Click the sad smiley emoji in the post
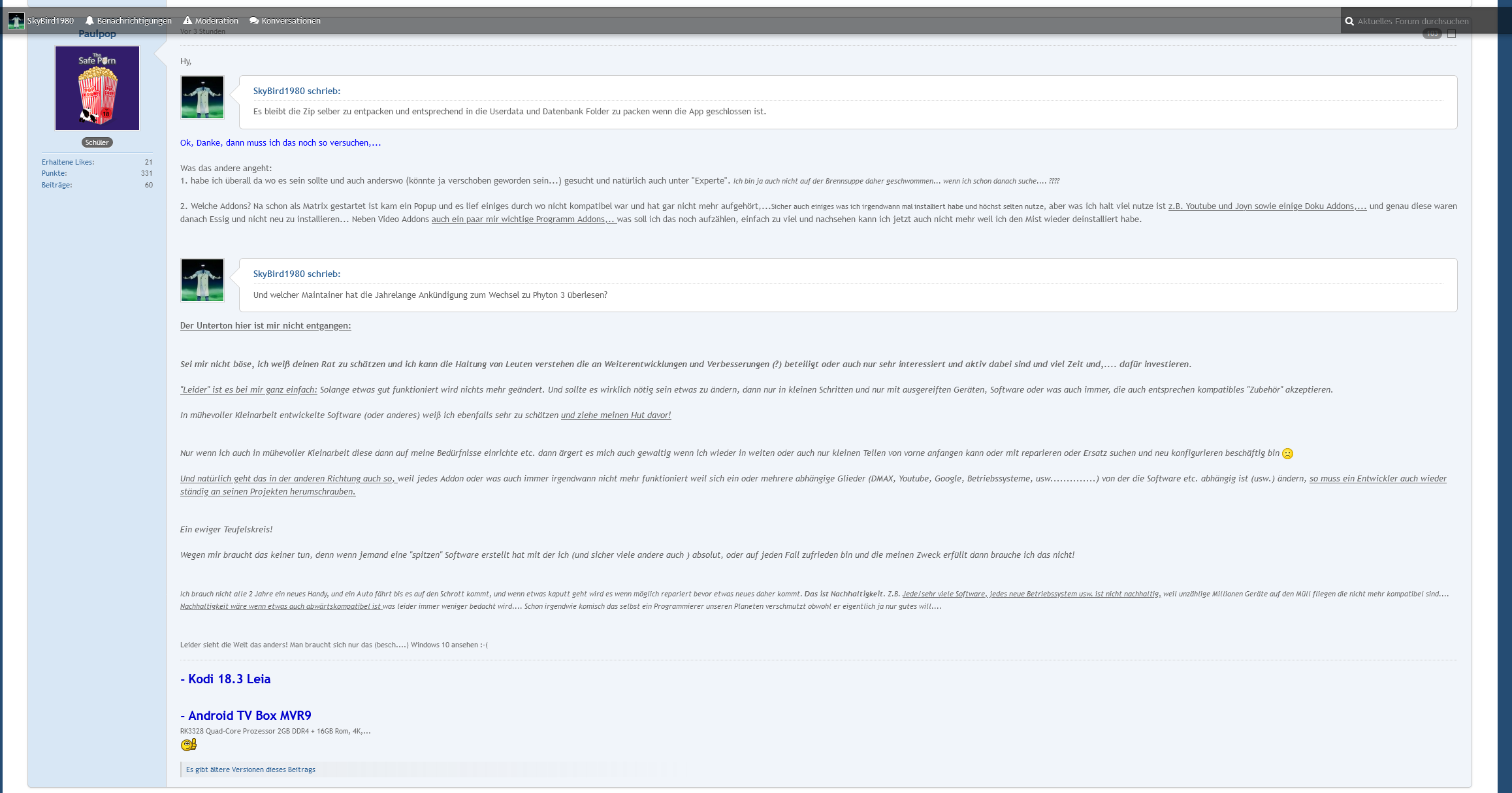Image resolution: width=1512 pixels, height=793 pixels. tap(1287, 453)
